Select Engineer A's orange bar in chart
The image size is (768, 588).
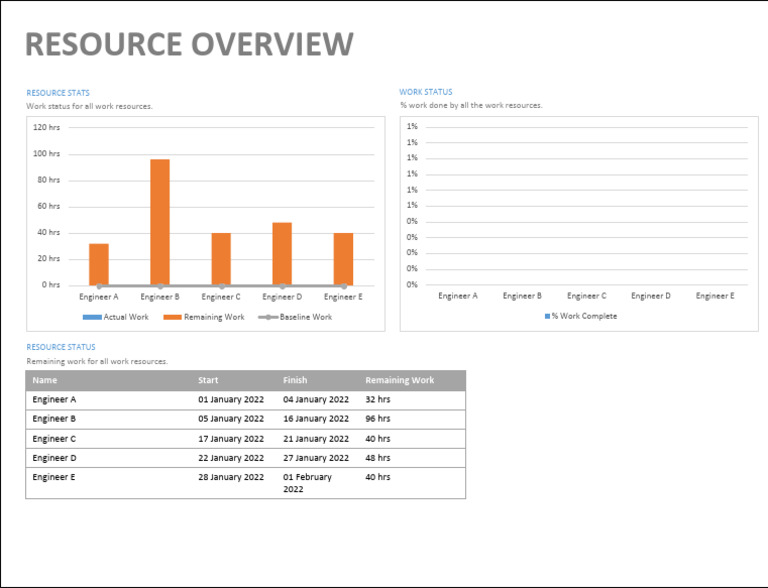point(99,264)
